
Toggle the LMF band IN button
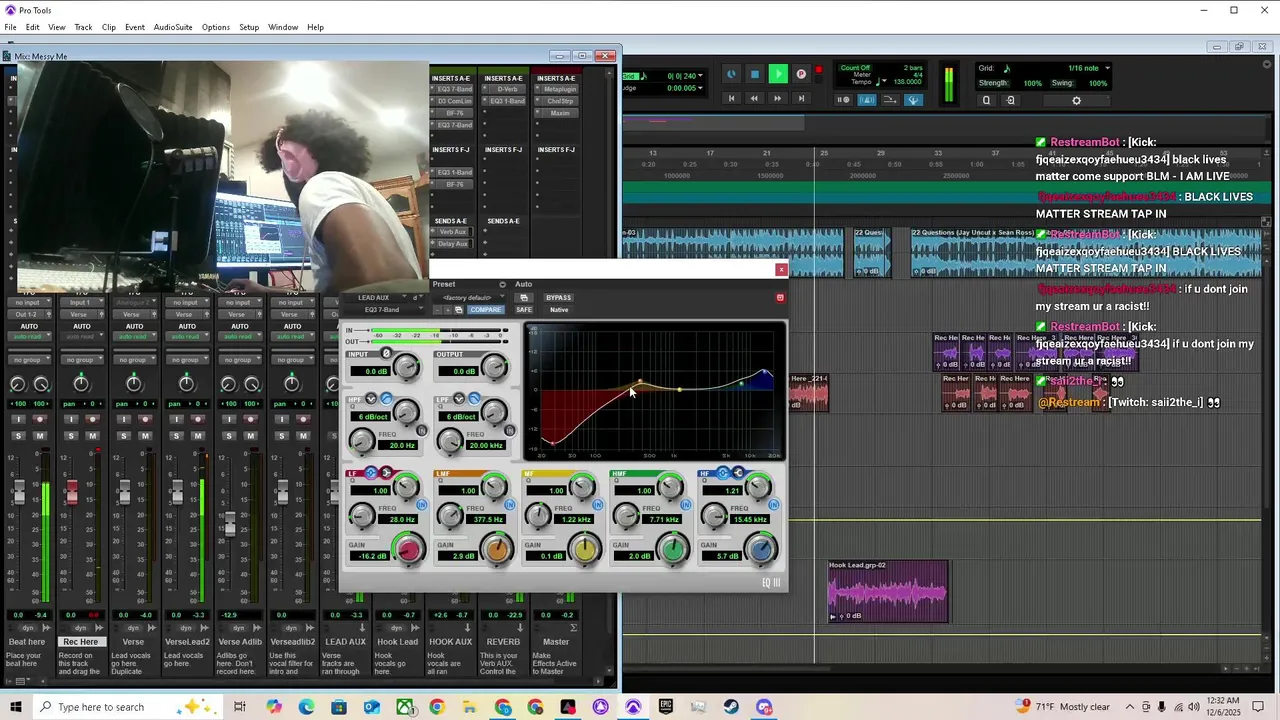point(510,505)
